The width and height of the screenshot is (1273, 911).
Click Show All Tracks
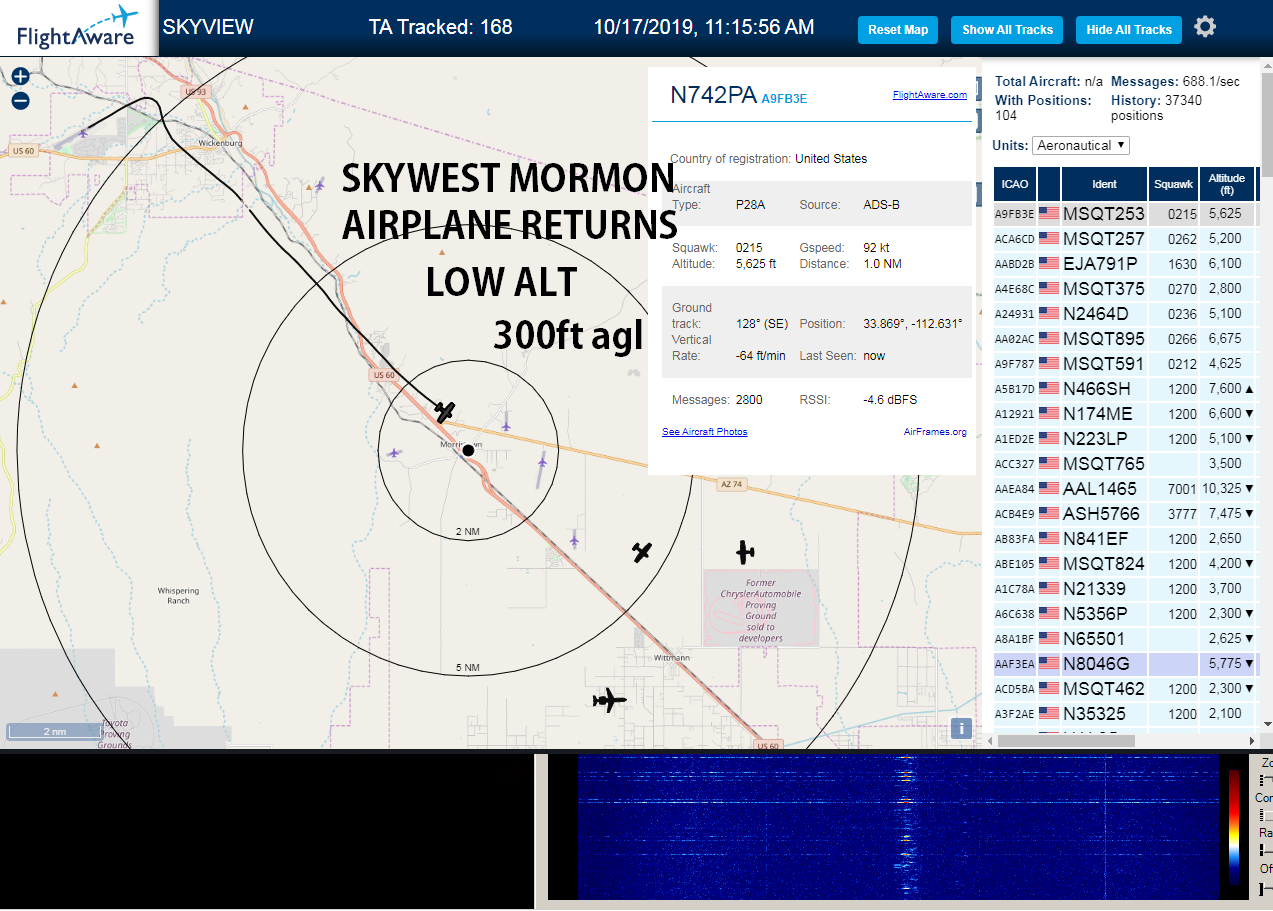pos(1007,30)
